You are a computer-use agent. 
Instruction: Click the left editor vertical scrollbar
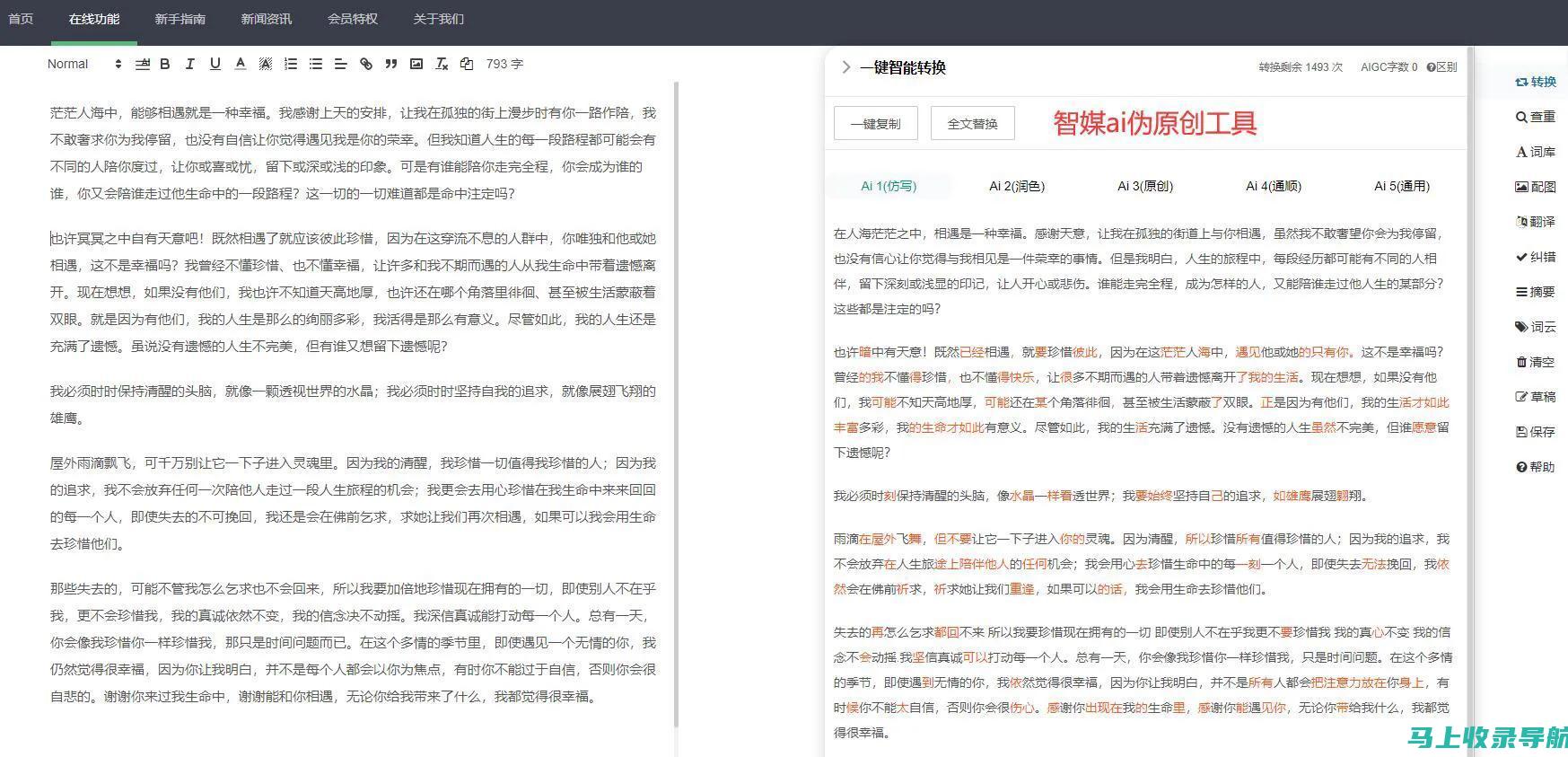(676, 404)
